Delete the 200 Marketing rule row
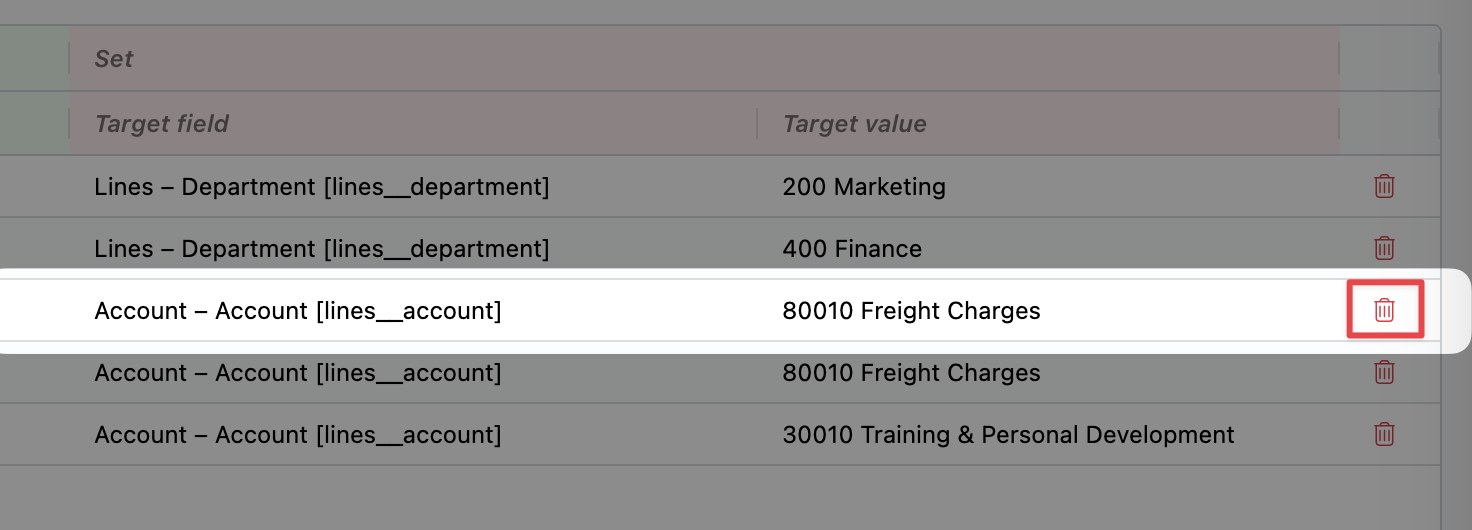 coord(1384,186)
